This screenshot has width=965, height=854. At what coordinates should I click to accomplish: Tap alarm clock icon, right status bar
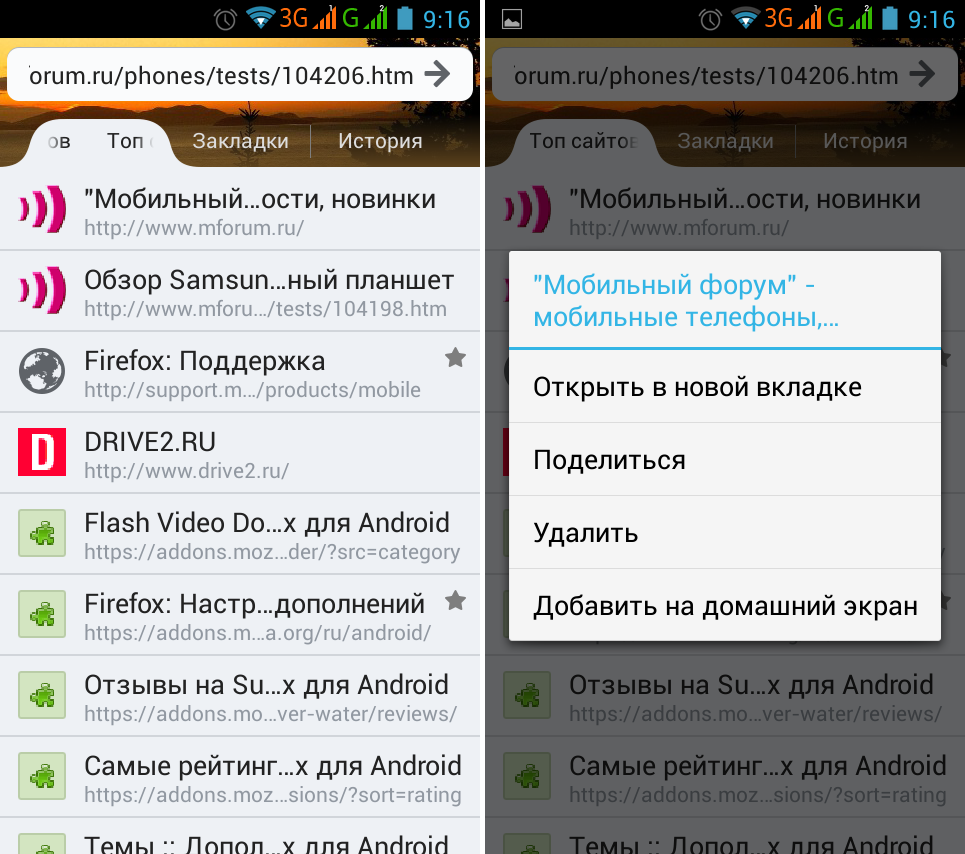pyautogui.click(x=710, y=20)
